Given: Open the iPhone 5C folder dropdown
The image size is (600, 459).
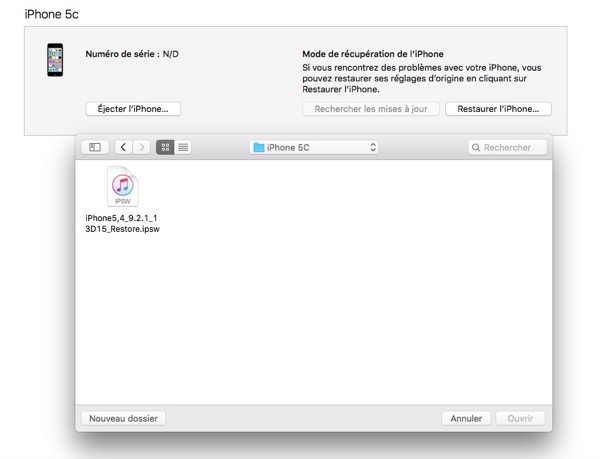Looking at the screenshot, I should point(314,147).
